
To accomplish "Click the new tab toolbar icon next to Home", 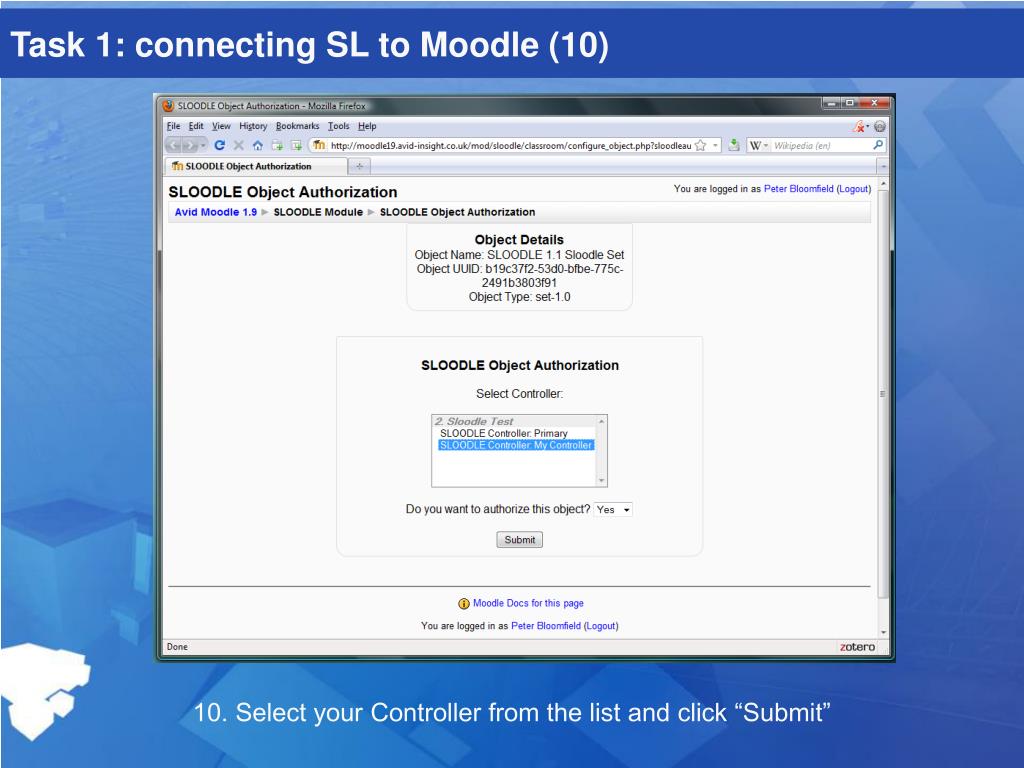I will [x=278, y=146].
